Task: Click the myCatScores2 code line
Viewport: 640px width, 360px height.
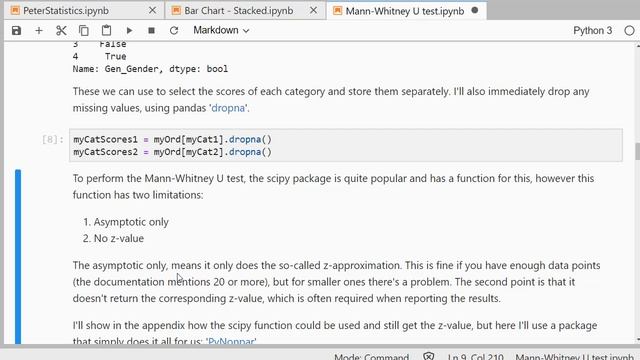Action: click(172, 152)
